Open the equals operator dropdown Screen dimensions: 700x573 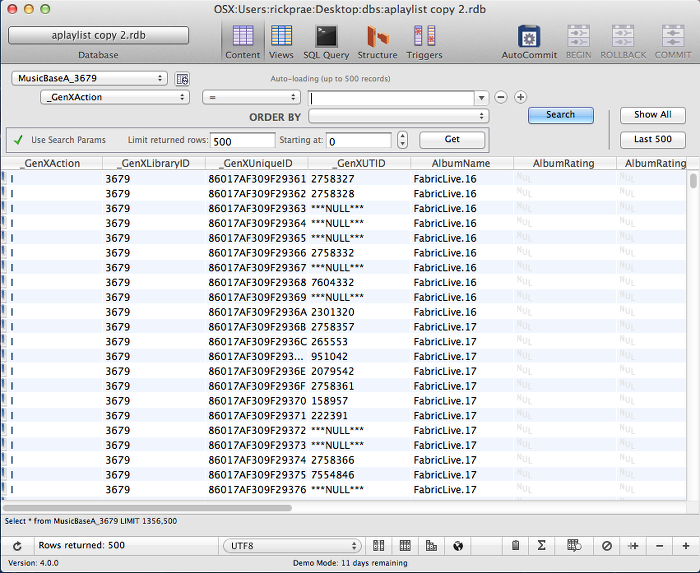pos(251,97)
